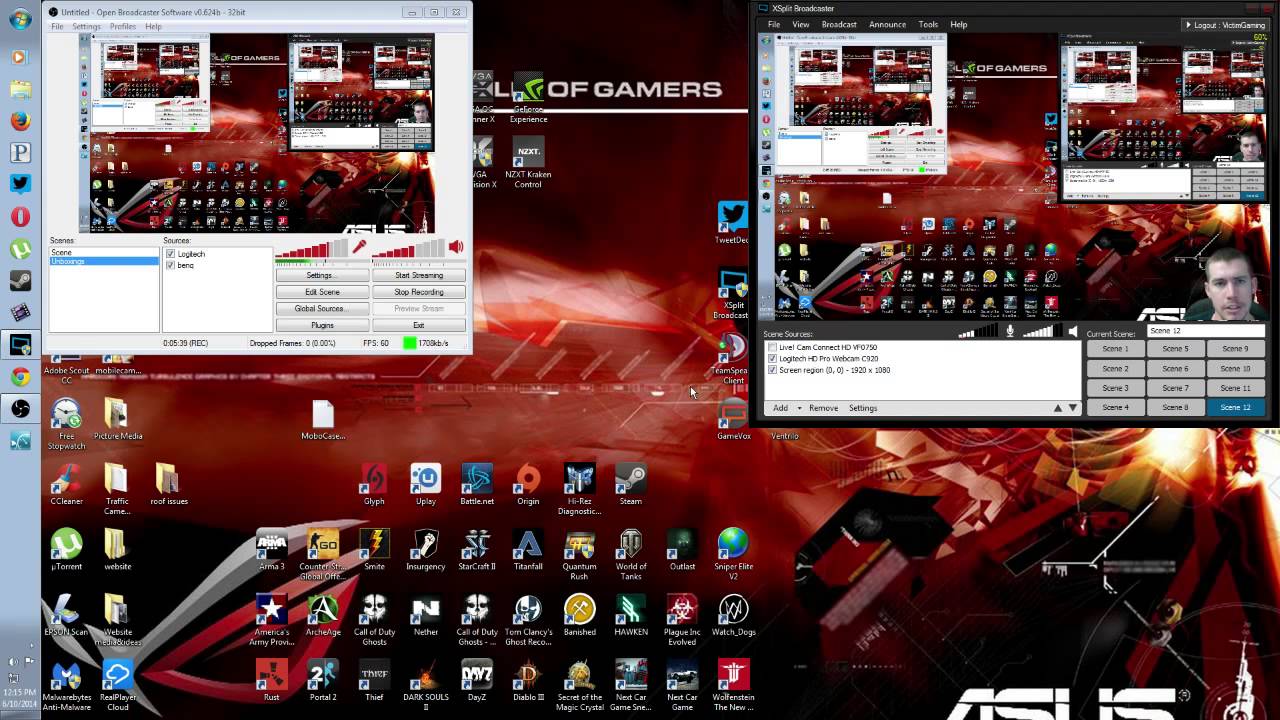1280x720 pixels.
Task: Switch to Scene 1 in XSplit
Action: pyautogui.click(x=1115, y=349)
